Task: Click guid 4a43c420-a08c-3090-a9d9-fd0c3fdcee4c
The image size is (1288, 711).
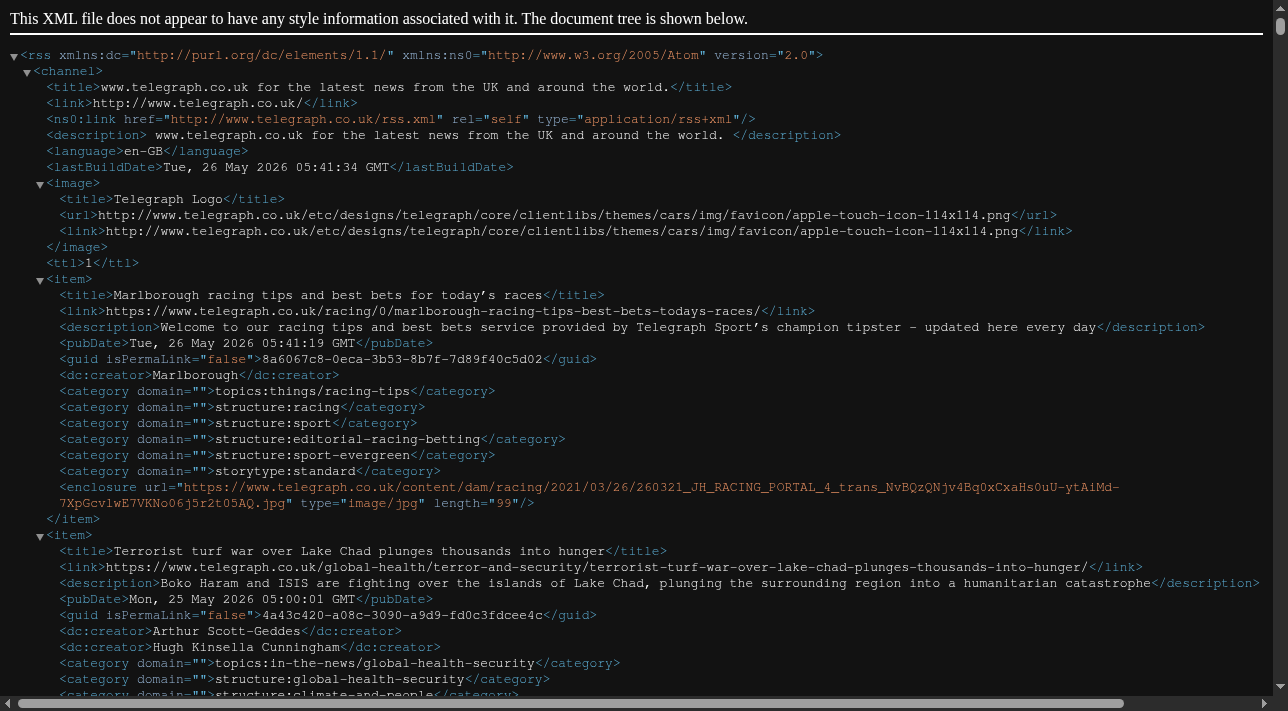Action: [x=402, y=615]
